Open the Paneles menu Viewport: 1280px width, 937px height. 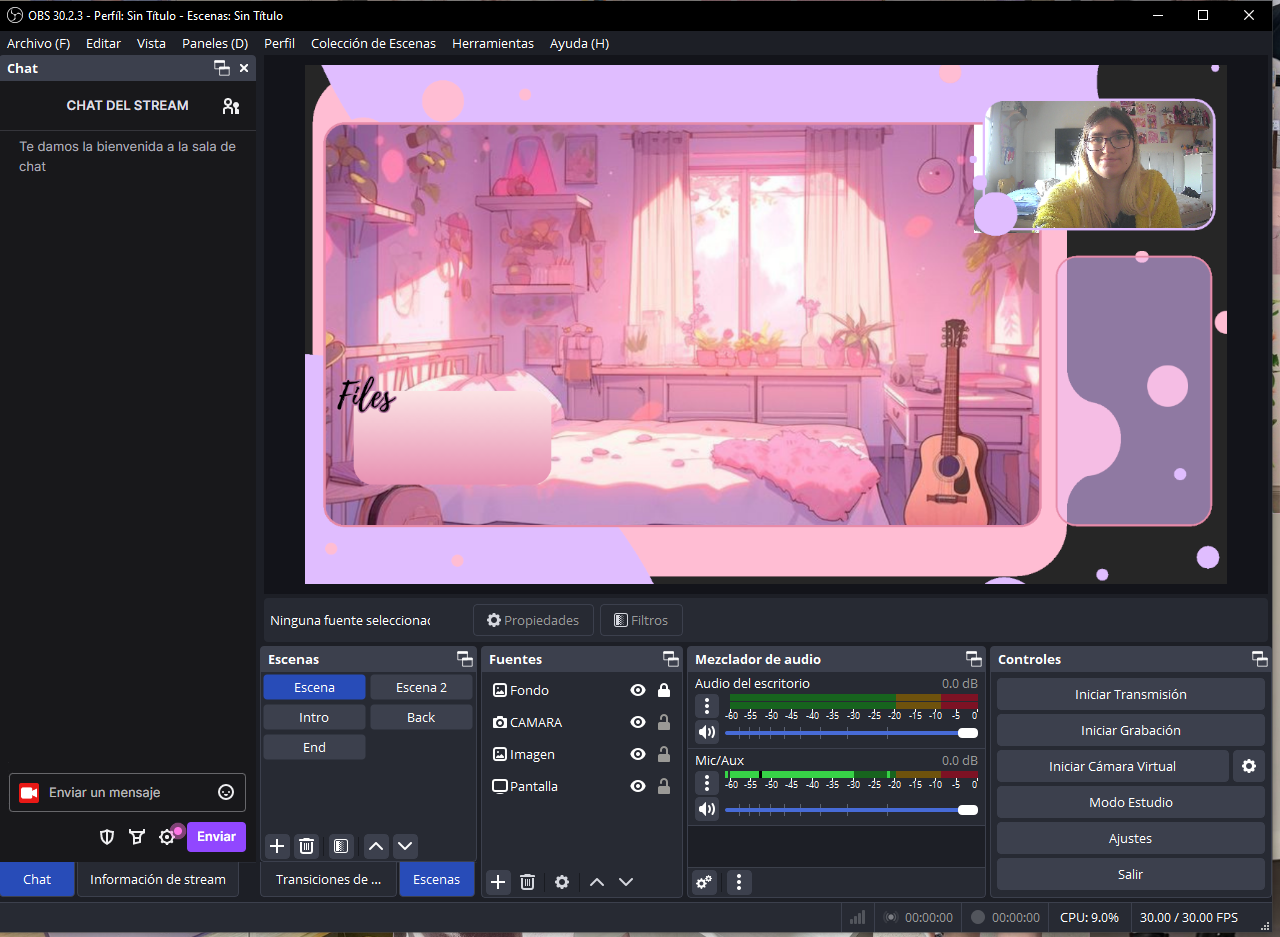coord(215,43)
